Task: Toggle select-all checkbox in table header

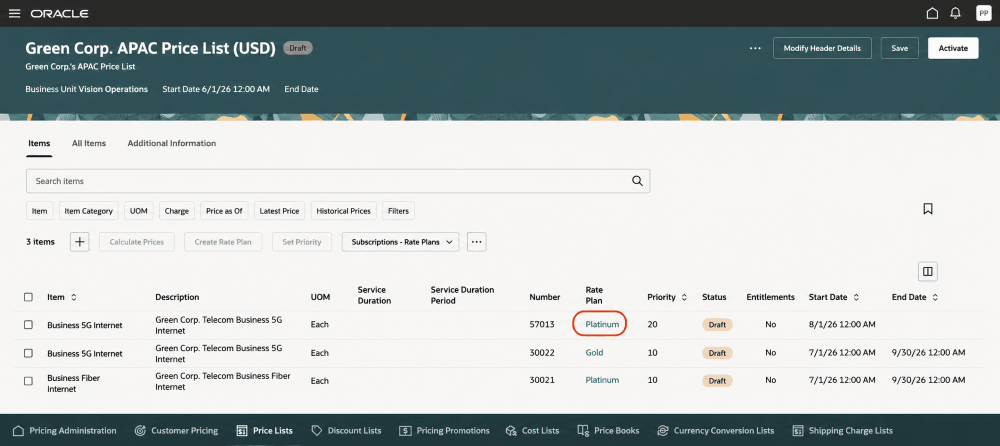Action: [28, 297]
